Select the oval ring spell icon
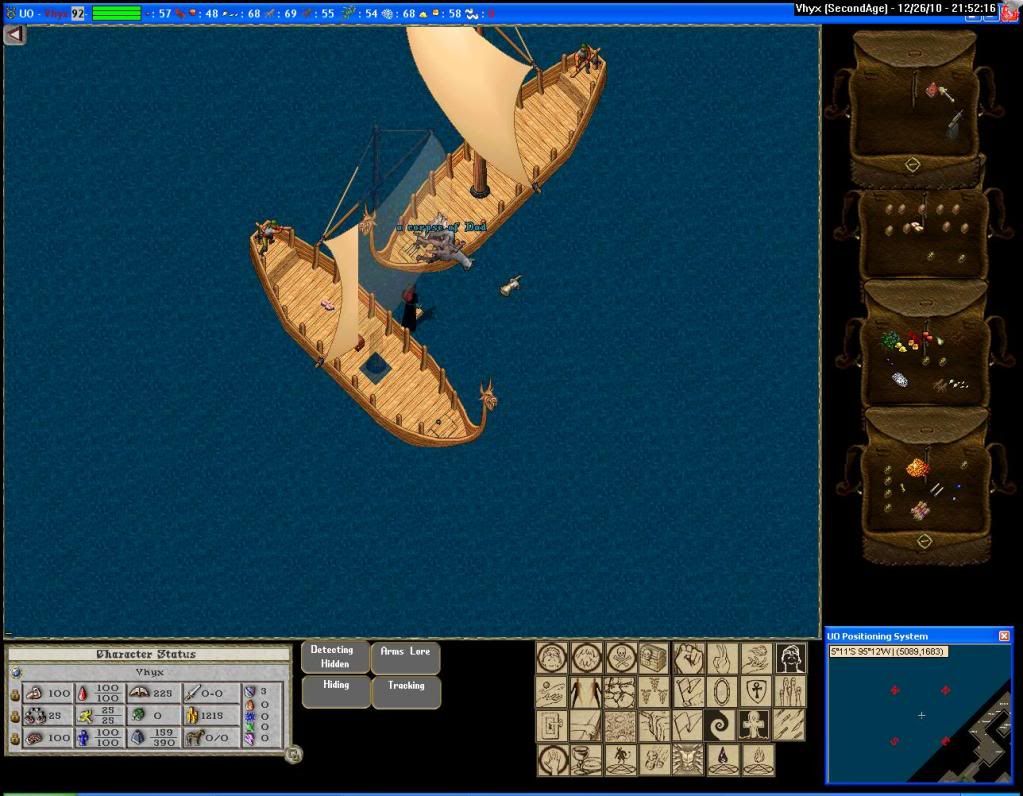This screenshot has height=796, width=1023. [x=722, y=692]
